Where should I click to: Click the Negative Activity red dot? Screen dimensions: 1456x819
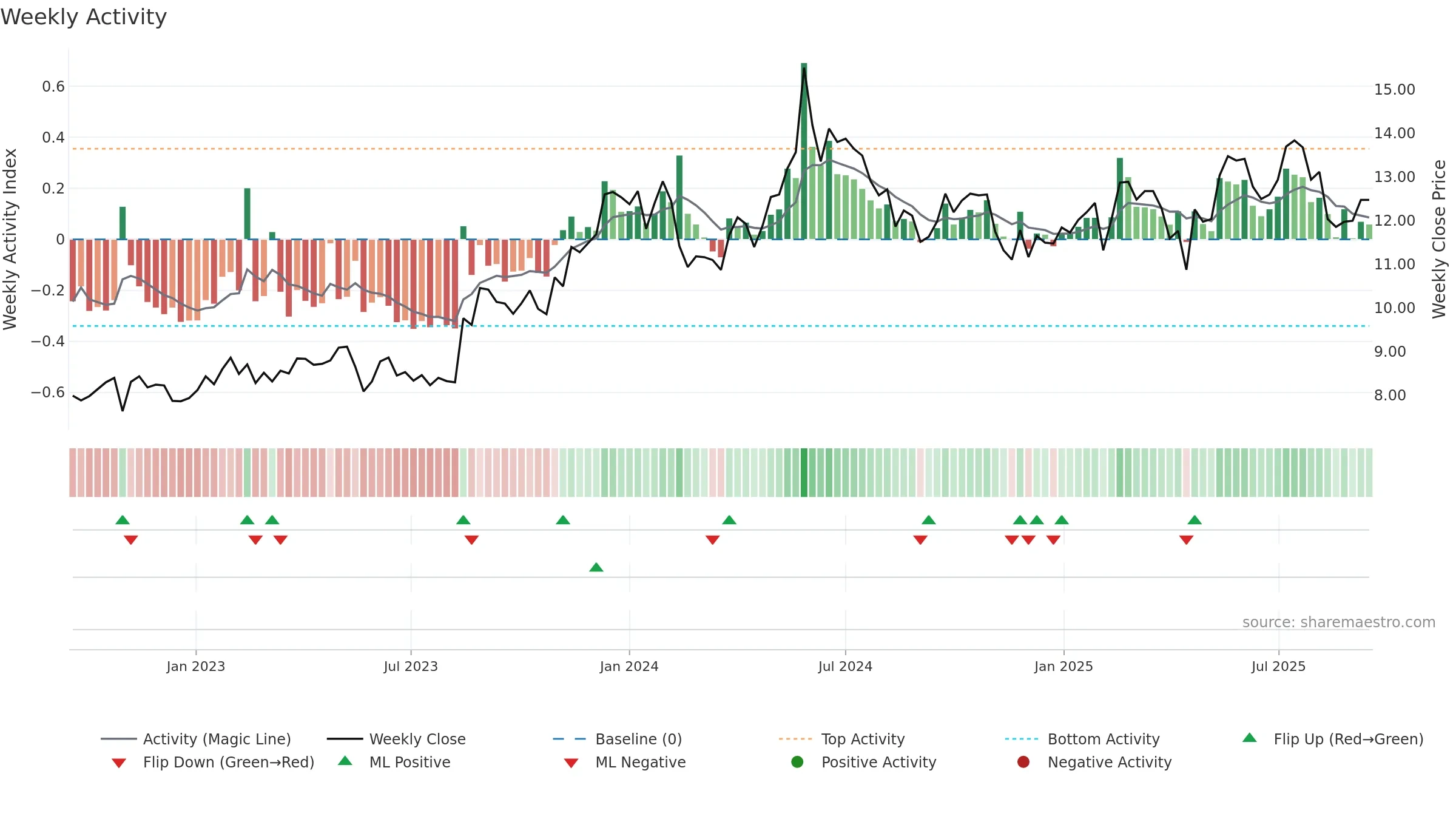[x=1023, y=762]
